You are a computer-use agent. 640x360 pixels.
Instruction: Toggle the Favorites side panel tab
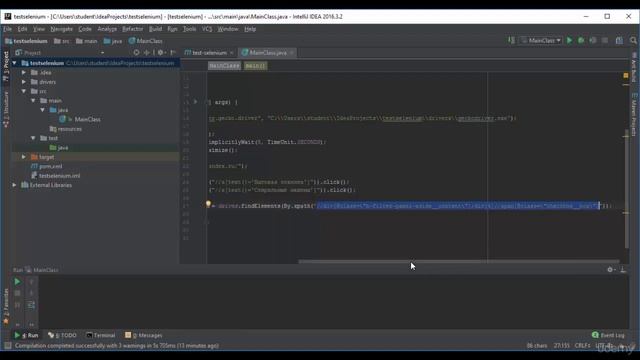pos(6,306)
